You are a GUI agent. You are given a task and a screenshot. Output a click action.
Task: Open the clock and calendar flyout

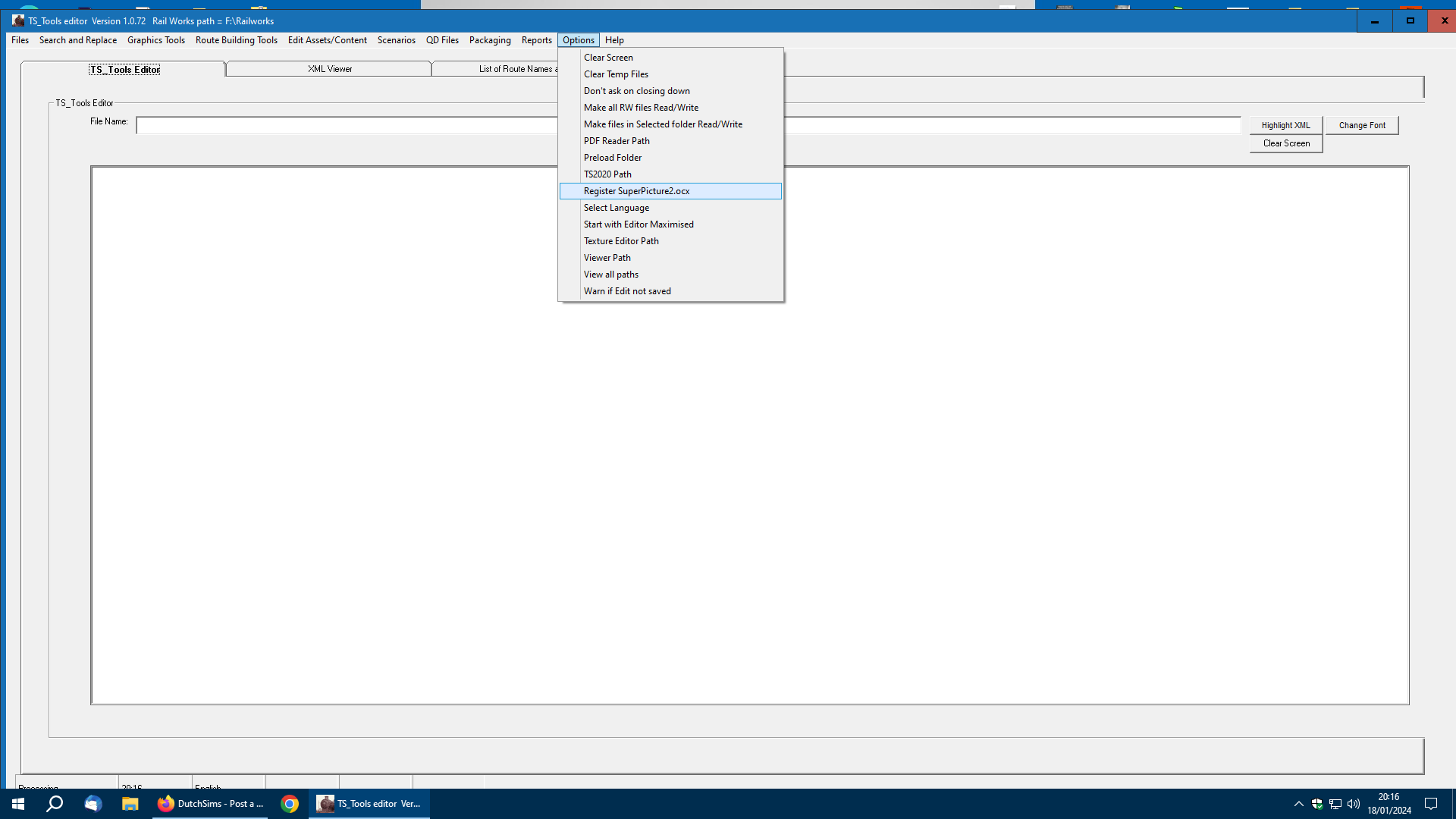coord(1389,804)
